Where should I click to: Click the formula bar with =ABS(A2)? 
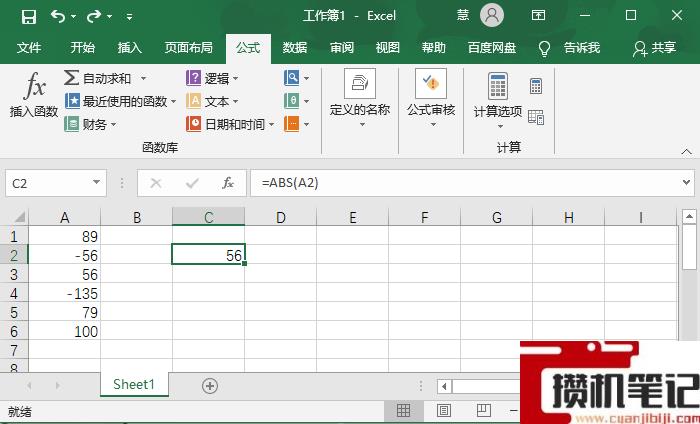click(464, 183)
